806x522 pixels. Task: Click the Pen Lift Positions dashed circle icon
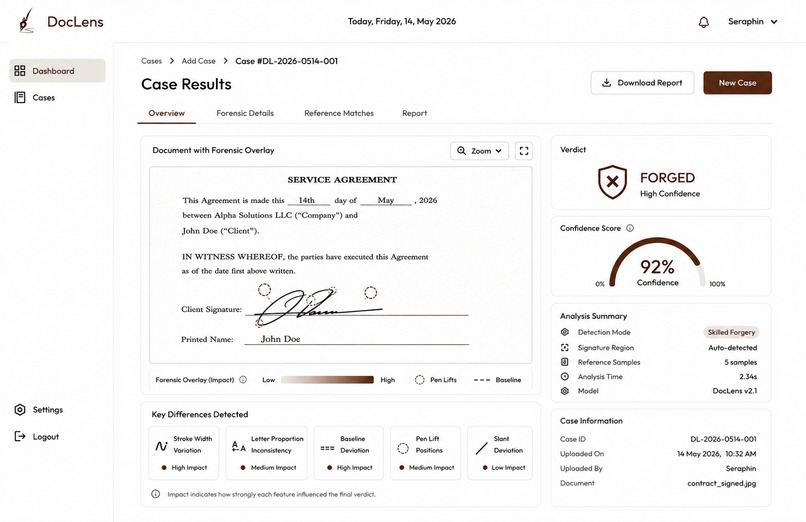click(403, 448)
